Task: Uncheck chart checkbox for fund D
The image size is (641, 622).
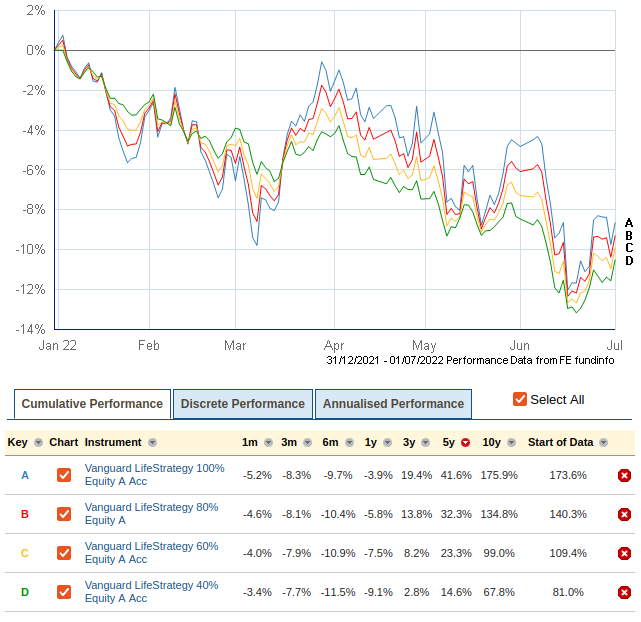Action: (64, 592)
